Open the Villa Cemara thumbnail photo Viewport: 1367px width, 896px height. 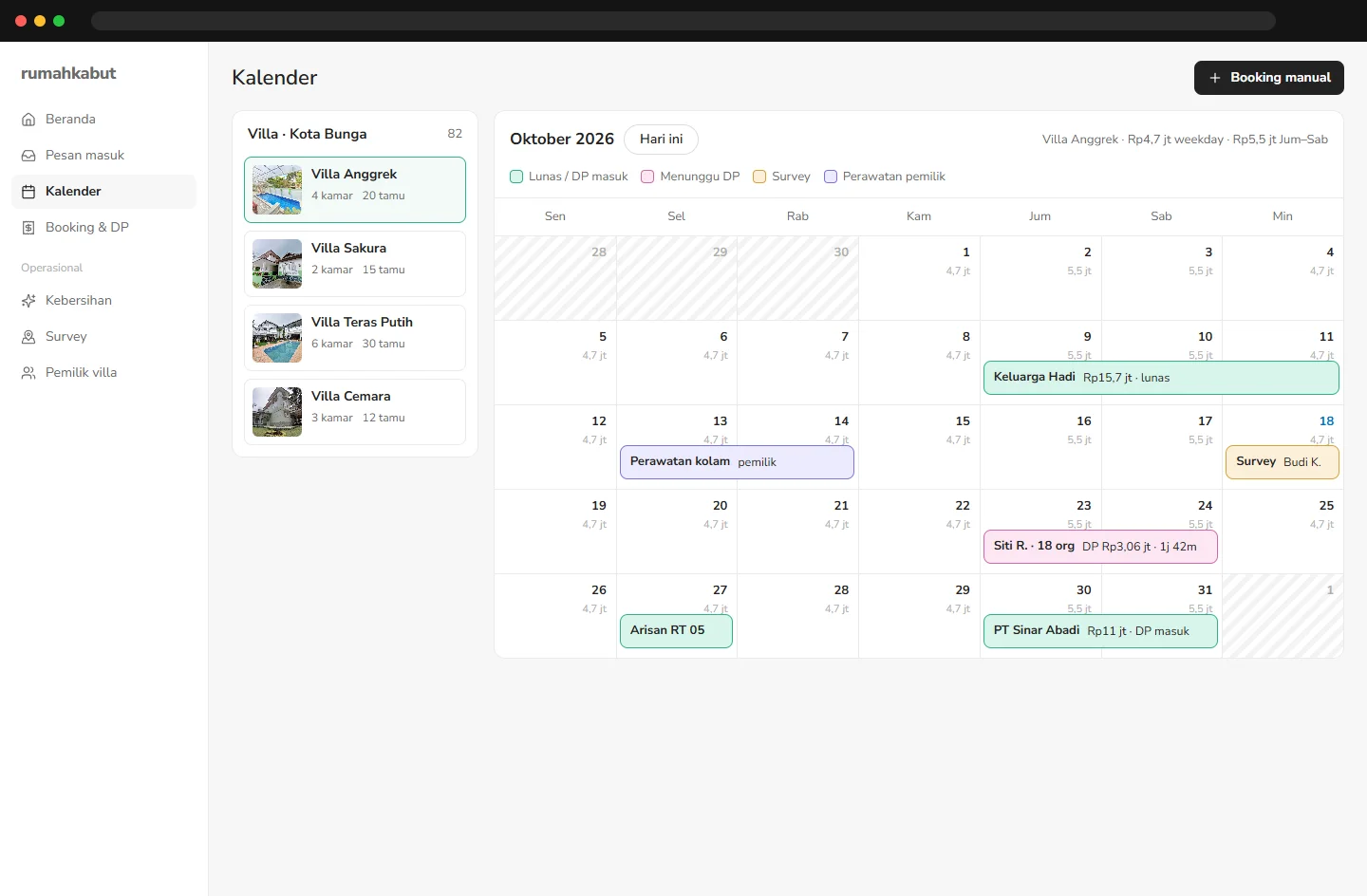(x=277, y=412)
